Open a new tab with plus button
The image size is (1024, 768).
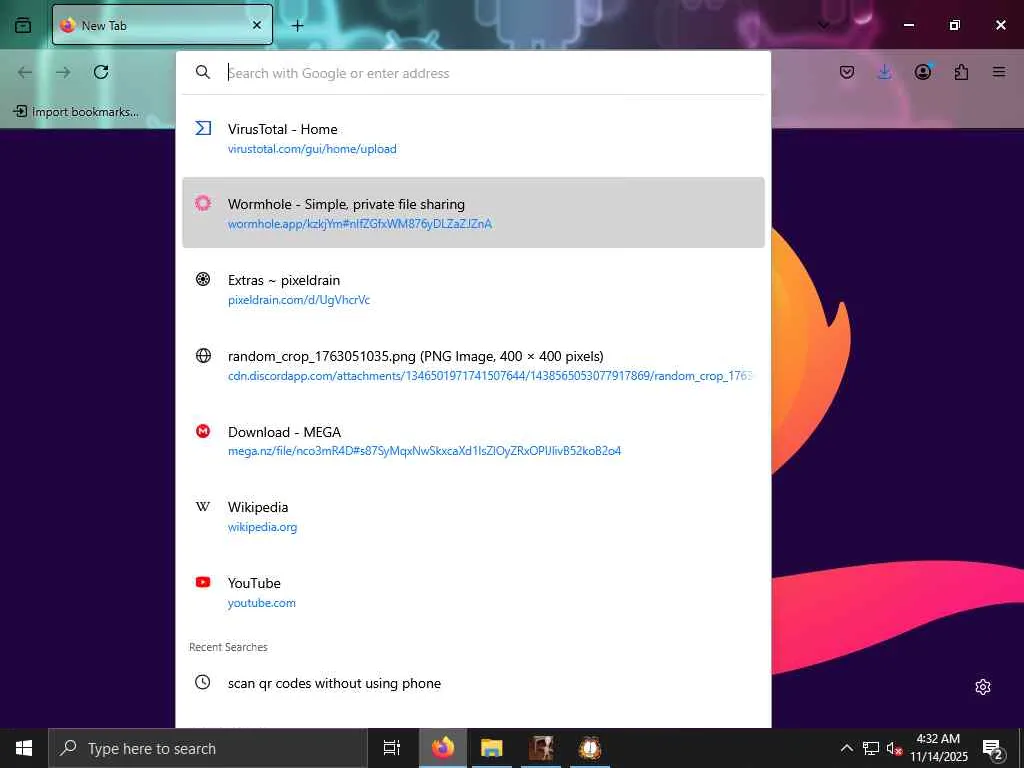click(x=298, y=25)
